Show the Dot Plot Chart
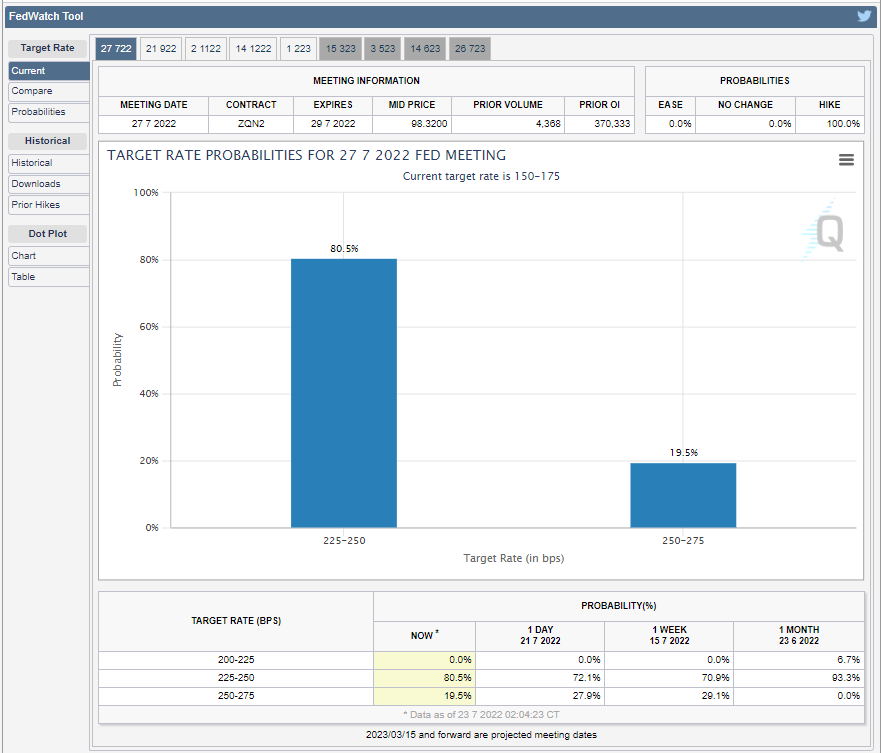881x753 pixels. click(x=48, y=256)
